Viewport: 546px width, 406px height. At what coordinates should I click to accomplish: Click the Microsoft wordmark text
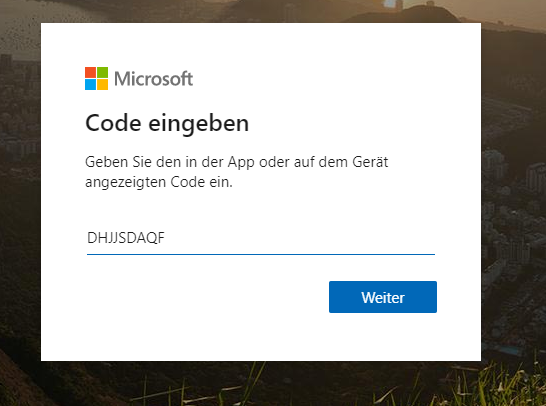pos(154,79)
